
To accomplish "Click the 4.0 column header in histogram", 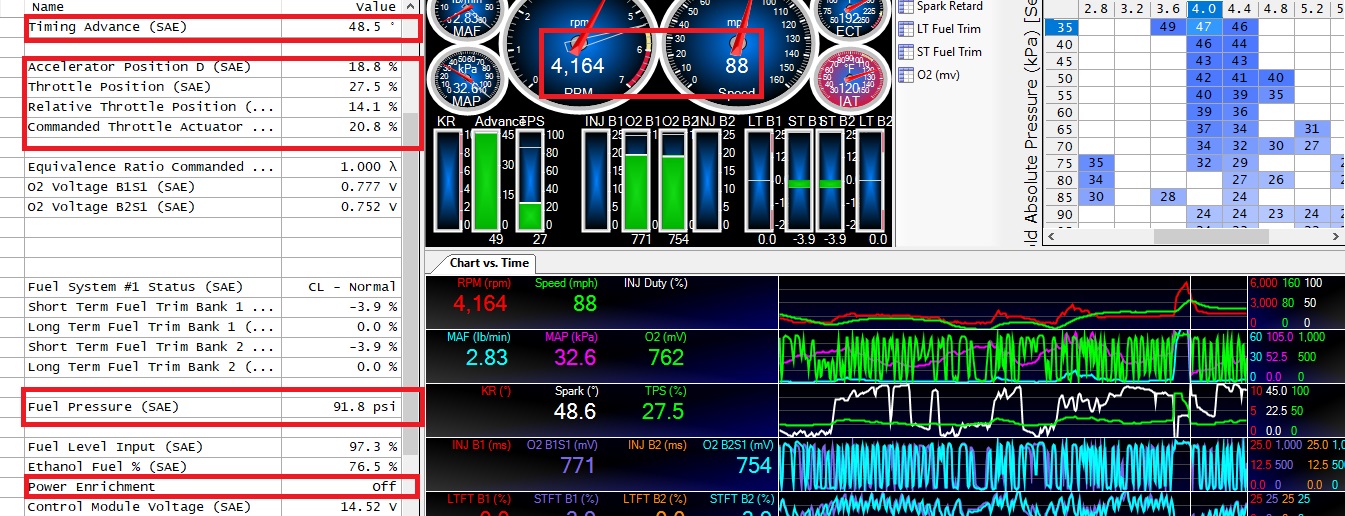I will [x=1203, y=9].
